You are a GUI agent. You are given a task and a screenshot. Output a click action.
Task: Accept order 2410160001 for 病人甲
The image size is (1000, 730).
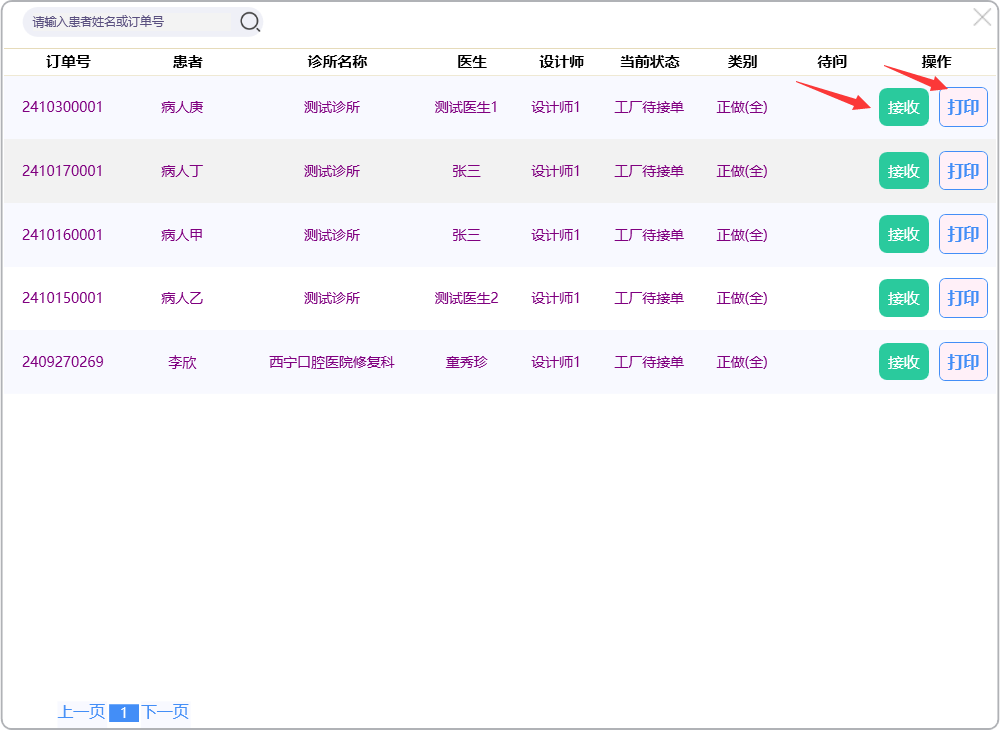pos(903,234)
